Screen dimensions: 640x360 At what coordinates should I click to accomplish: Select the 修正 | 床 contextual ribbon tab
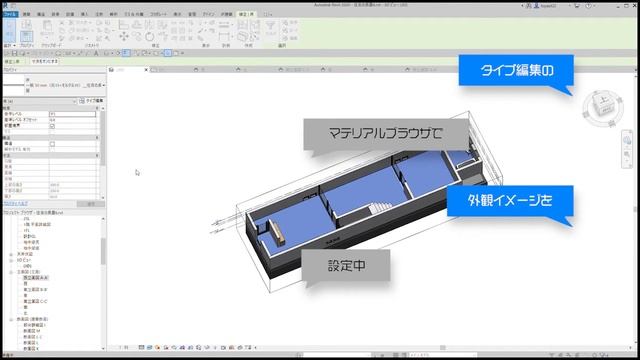[x=246, y=14]
